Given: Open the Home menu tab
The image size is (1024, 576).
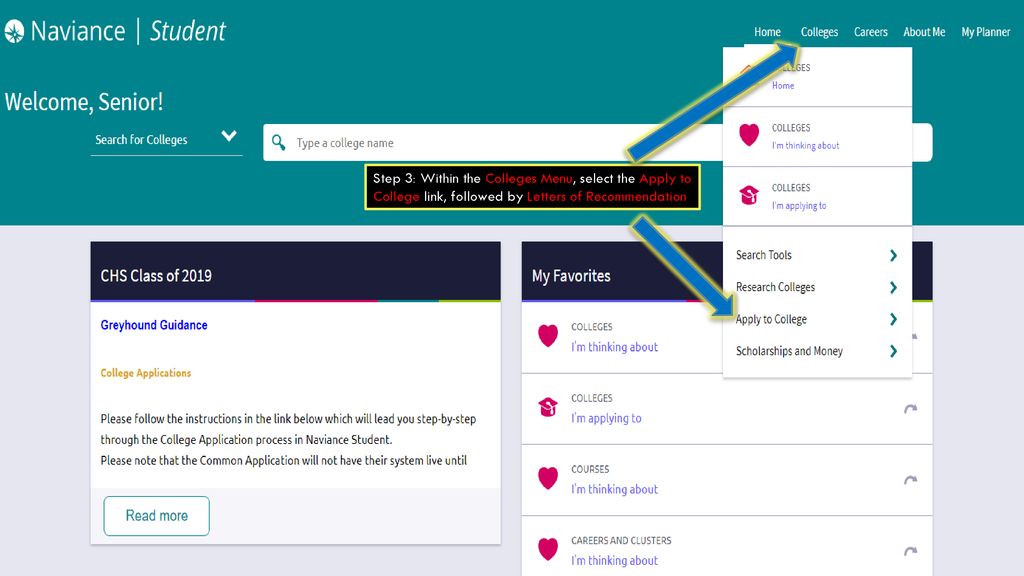Looking at the screenshot, I should (x=767, y=32).
